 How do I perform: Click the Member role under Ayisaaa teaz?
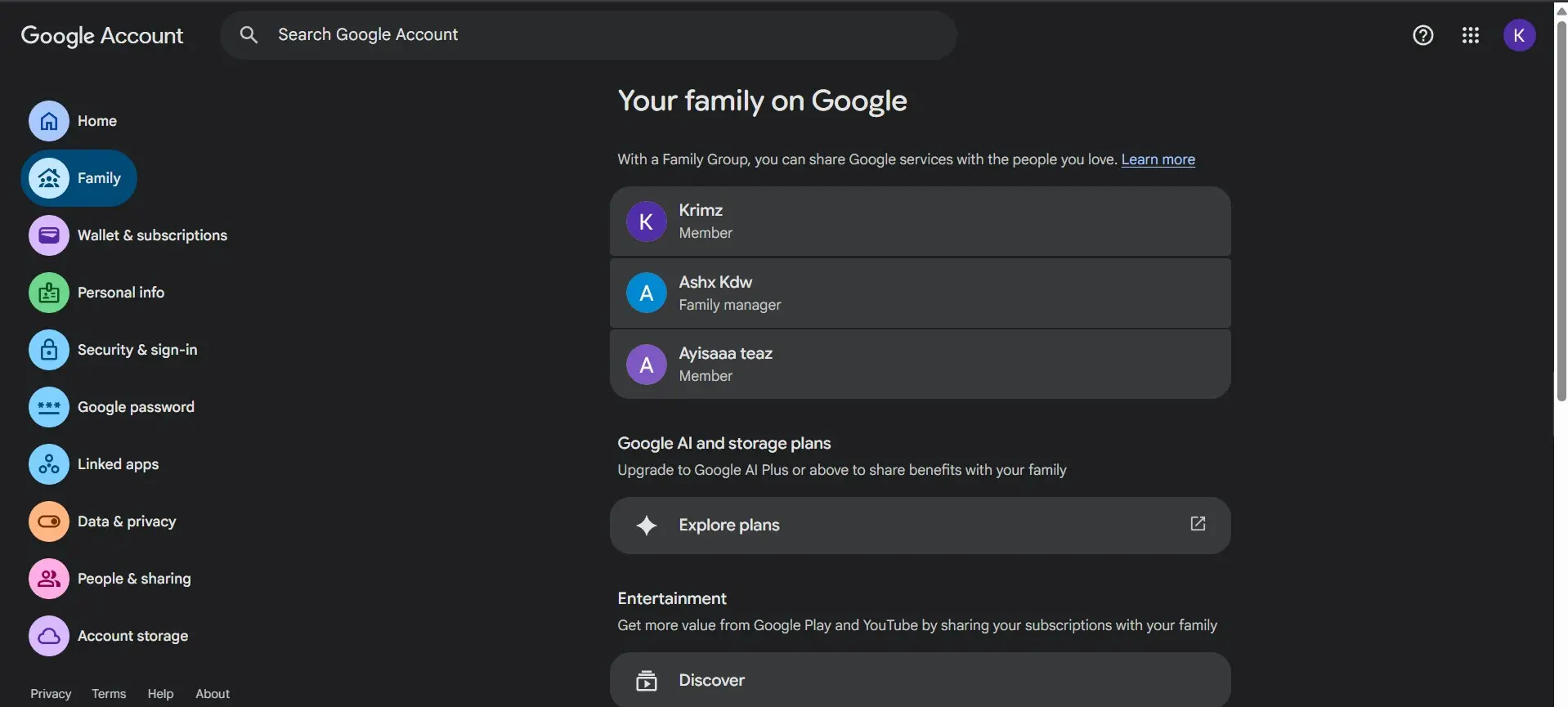(x=706, y=376)
